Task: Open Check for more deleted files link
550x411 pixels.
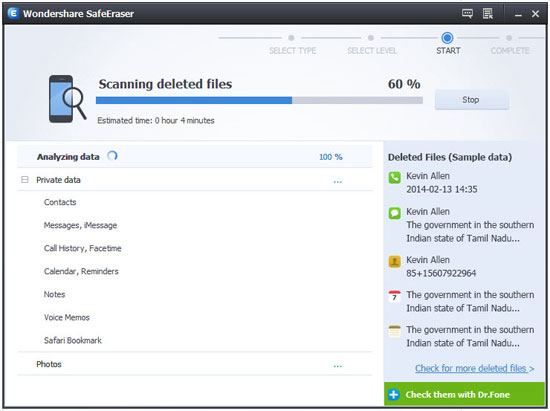Action: 475,368
